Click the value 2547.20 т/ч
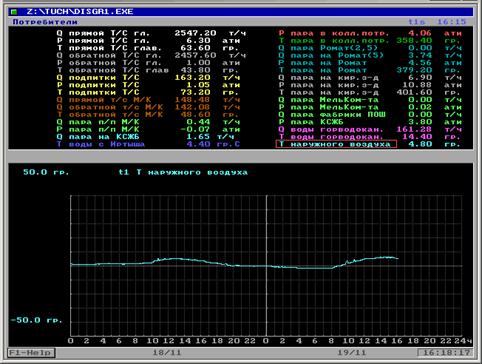 point(210,33)
